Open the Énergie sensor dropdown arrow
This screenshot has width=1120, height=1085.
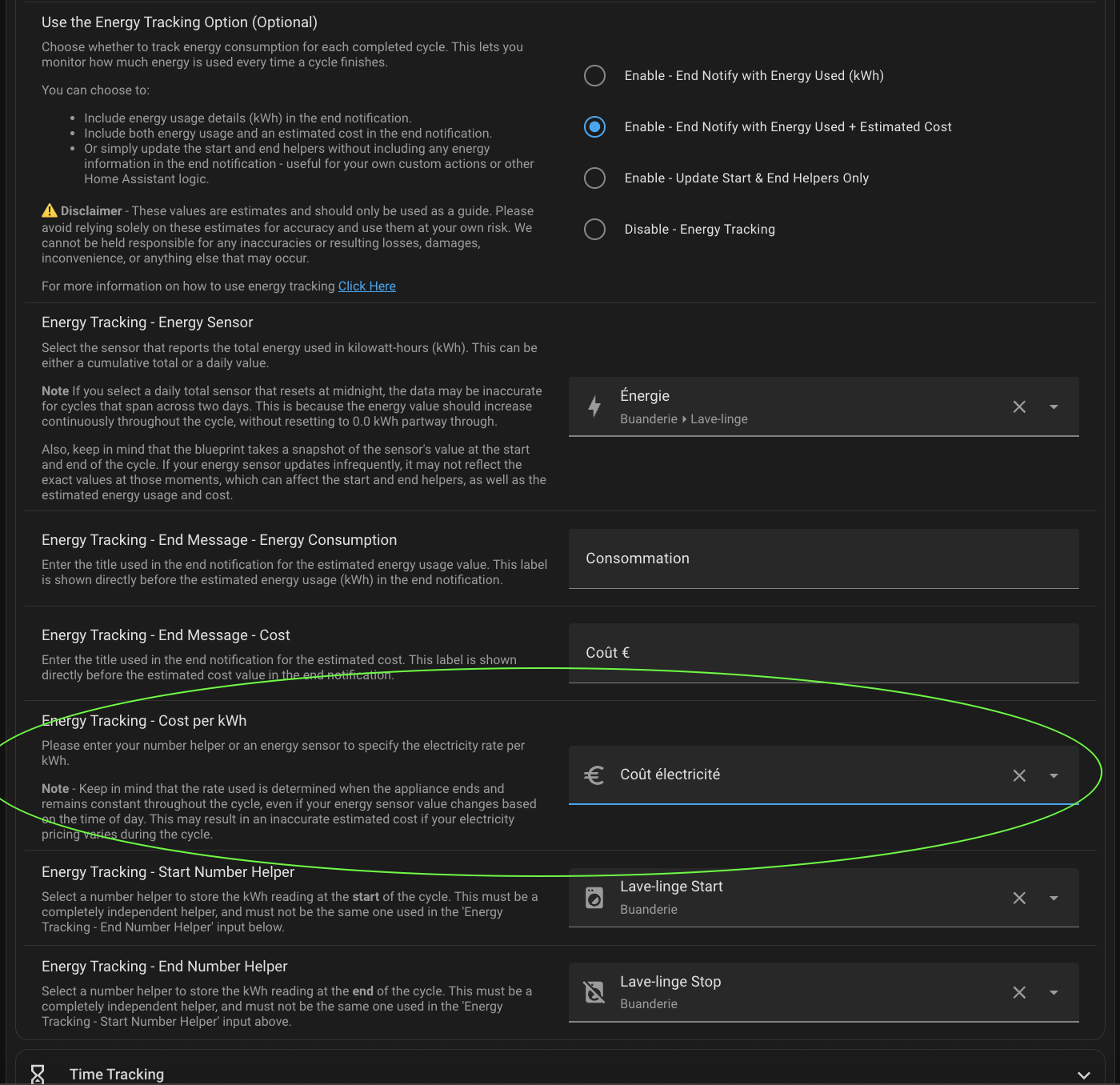(x=1054, y=406)
